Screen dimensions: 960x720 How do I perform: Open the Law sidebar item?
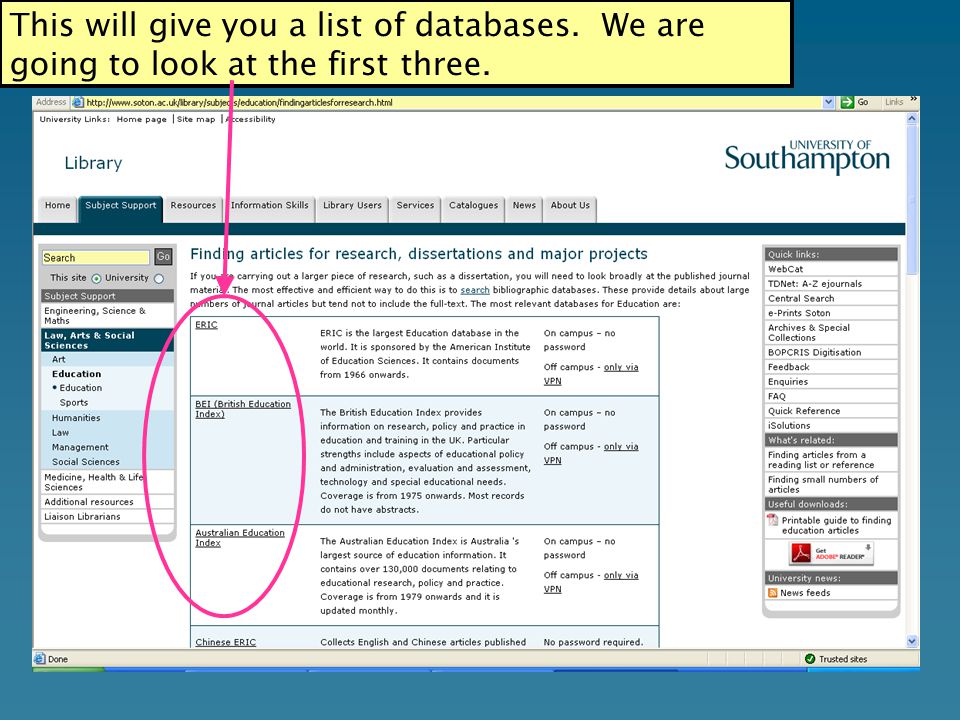click(x=60, y=433)
